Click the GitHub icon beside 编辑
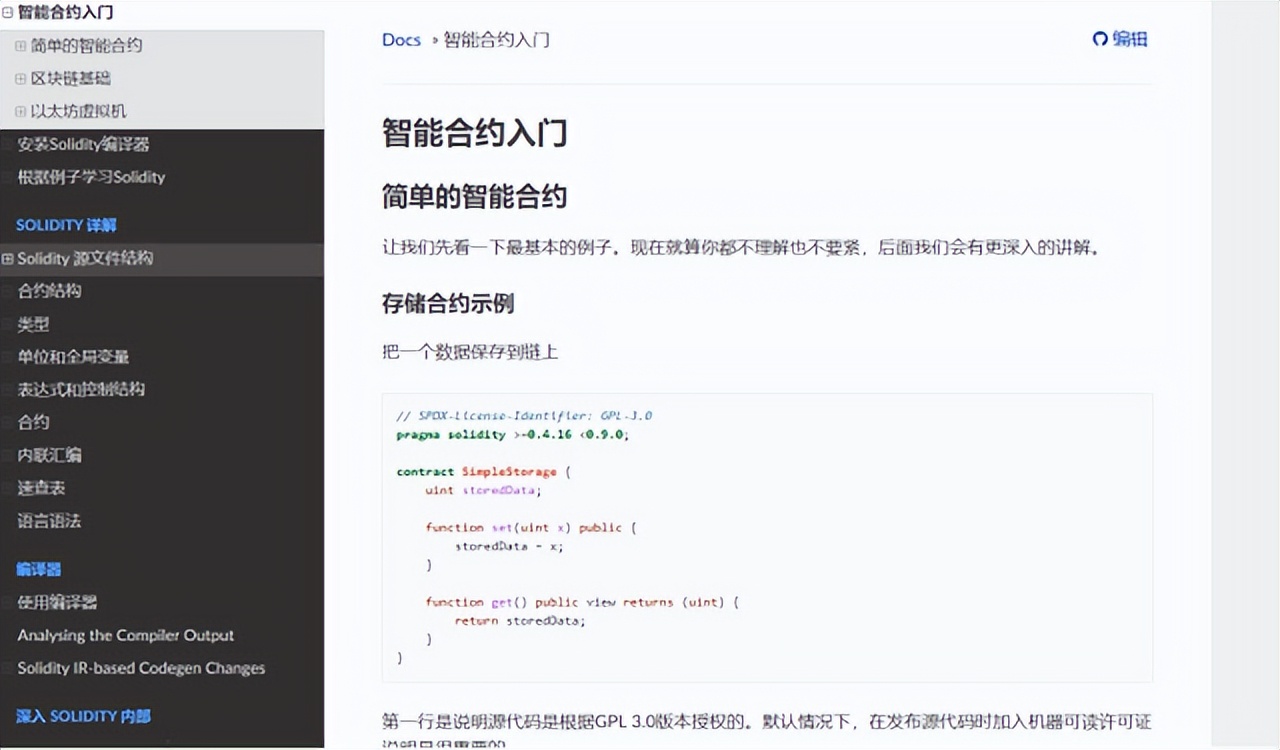Image resolution: width=1280 pixels, height=750 pixels. [1100, 39]
